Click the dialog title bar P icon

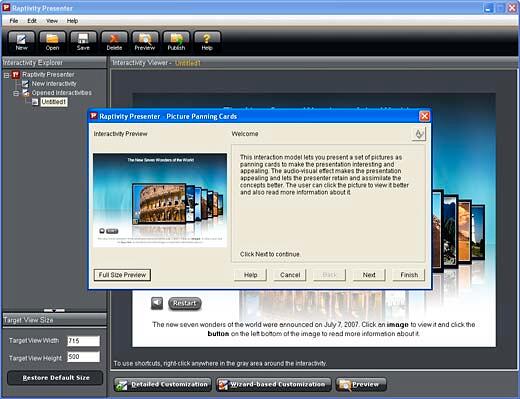pos(94,116)
